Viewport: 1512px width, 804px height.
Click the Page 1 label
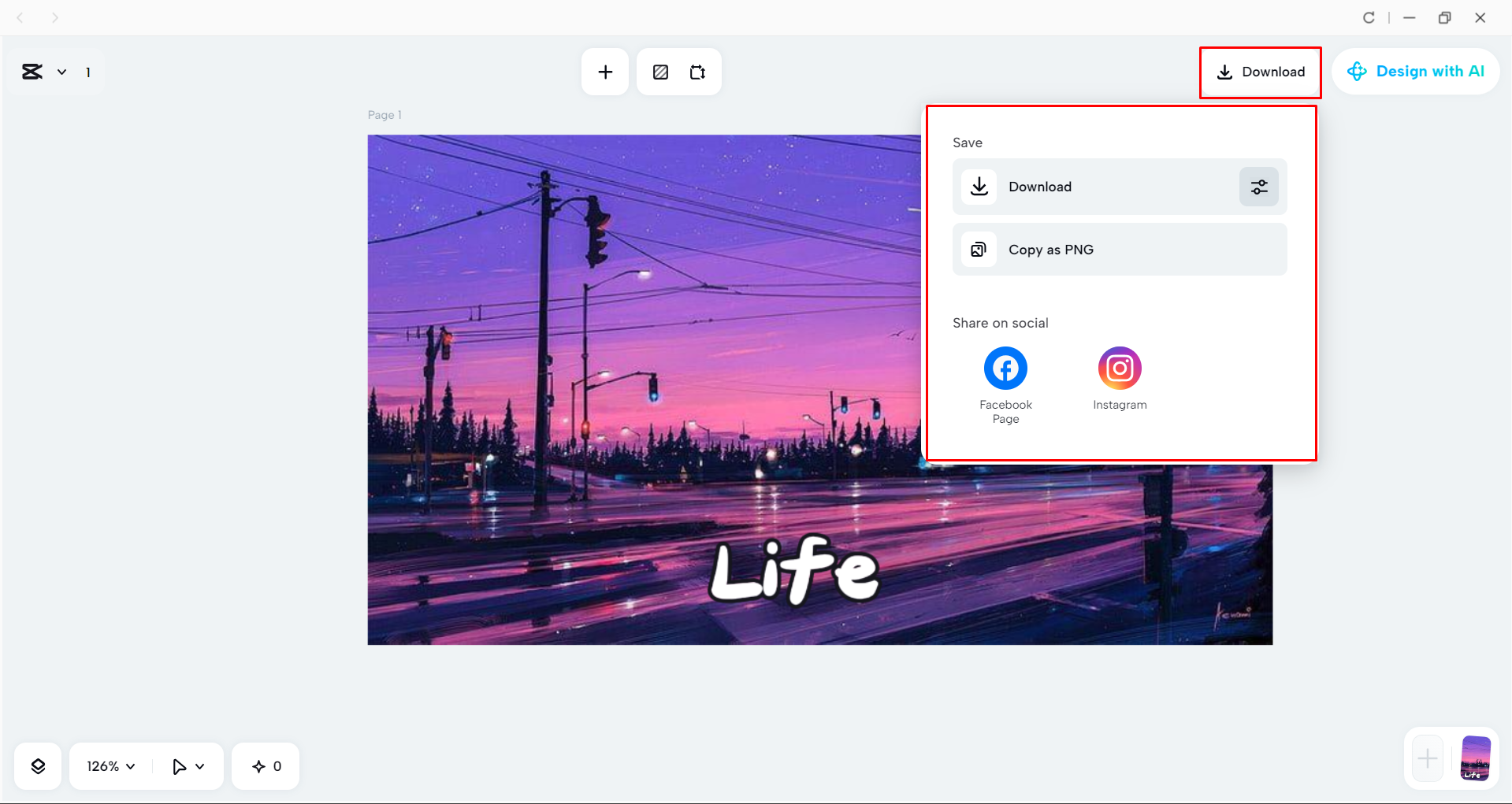tap(385, 115)
